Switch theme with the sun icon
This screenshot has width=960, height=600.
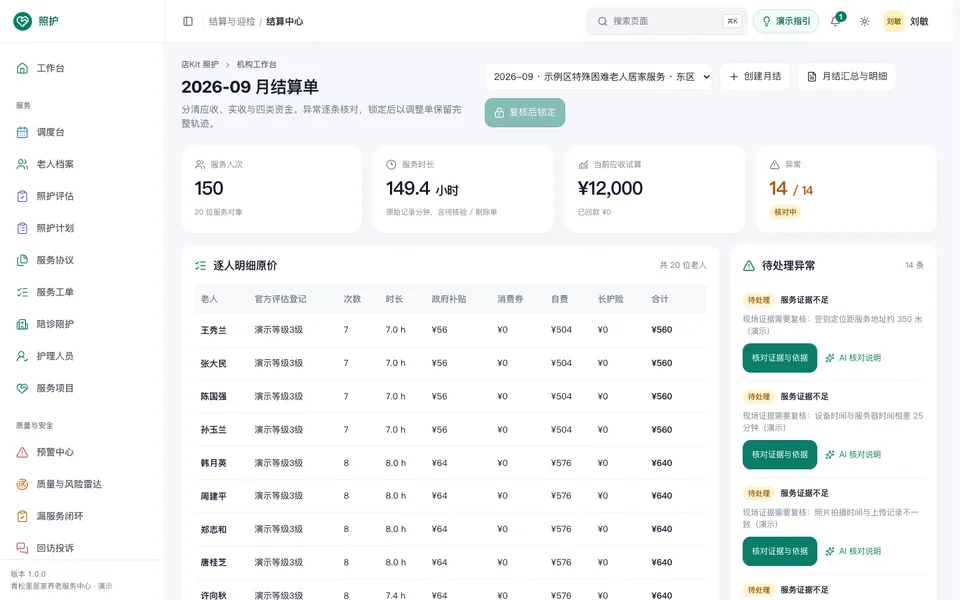(864, 21)
